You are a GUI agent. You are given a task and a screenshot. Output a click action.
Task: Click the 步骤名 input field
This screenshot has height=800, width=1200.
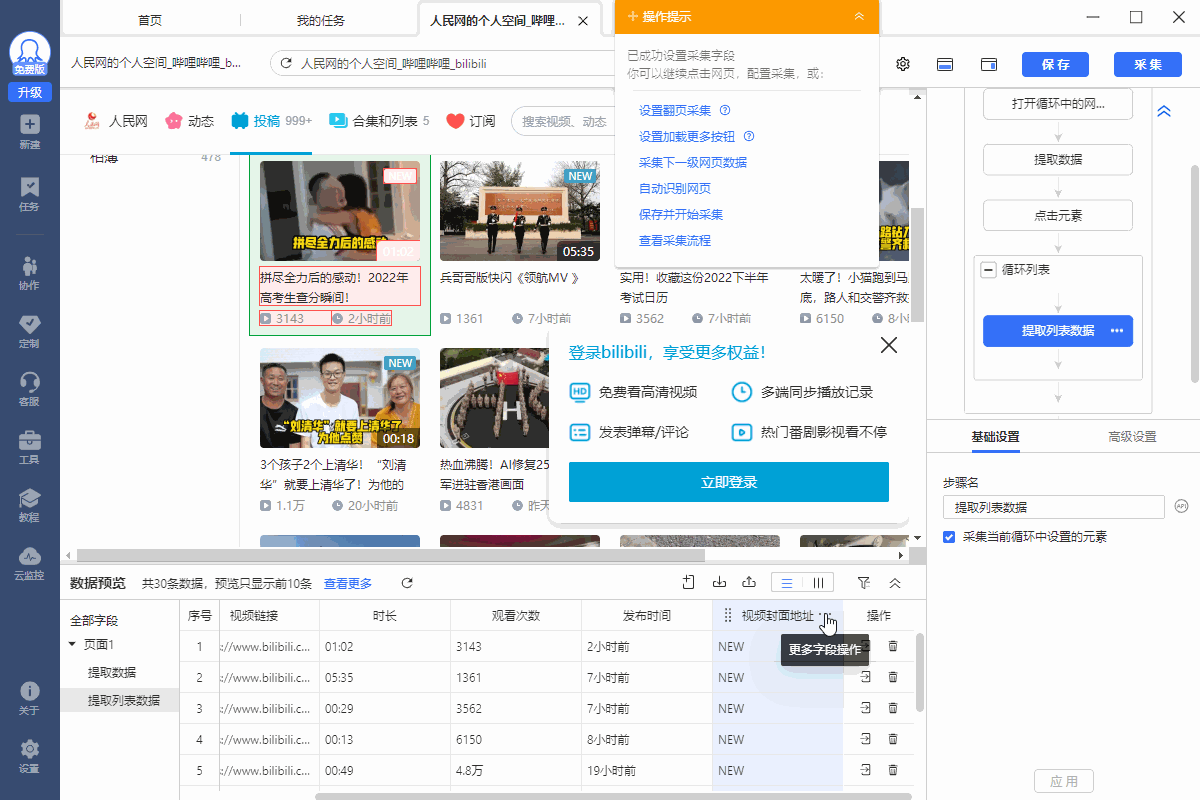(x=1053, y=507)
